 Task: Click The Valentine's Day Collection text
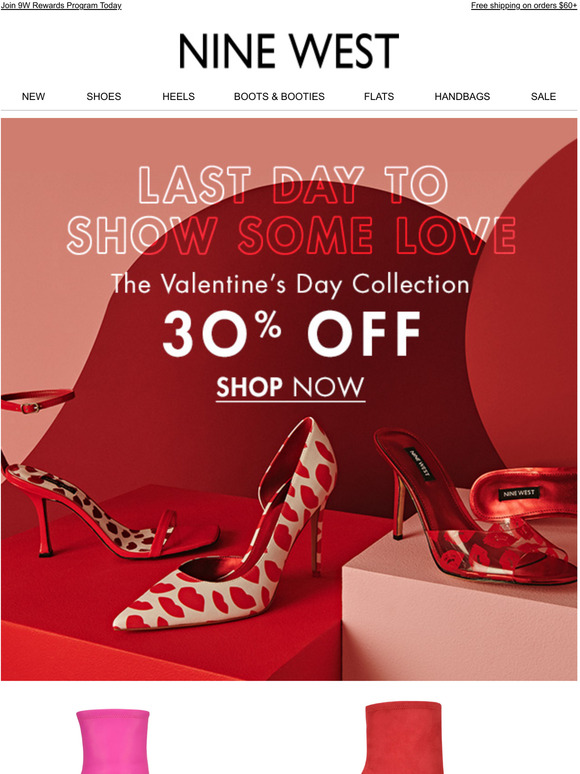(290, 285)
